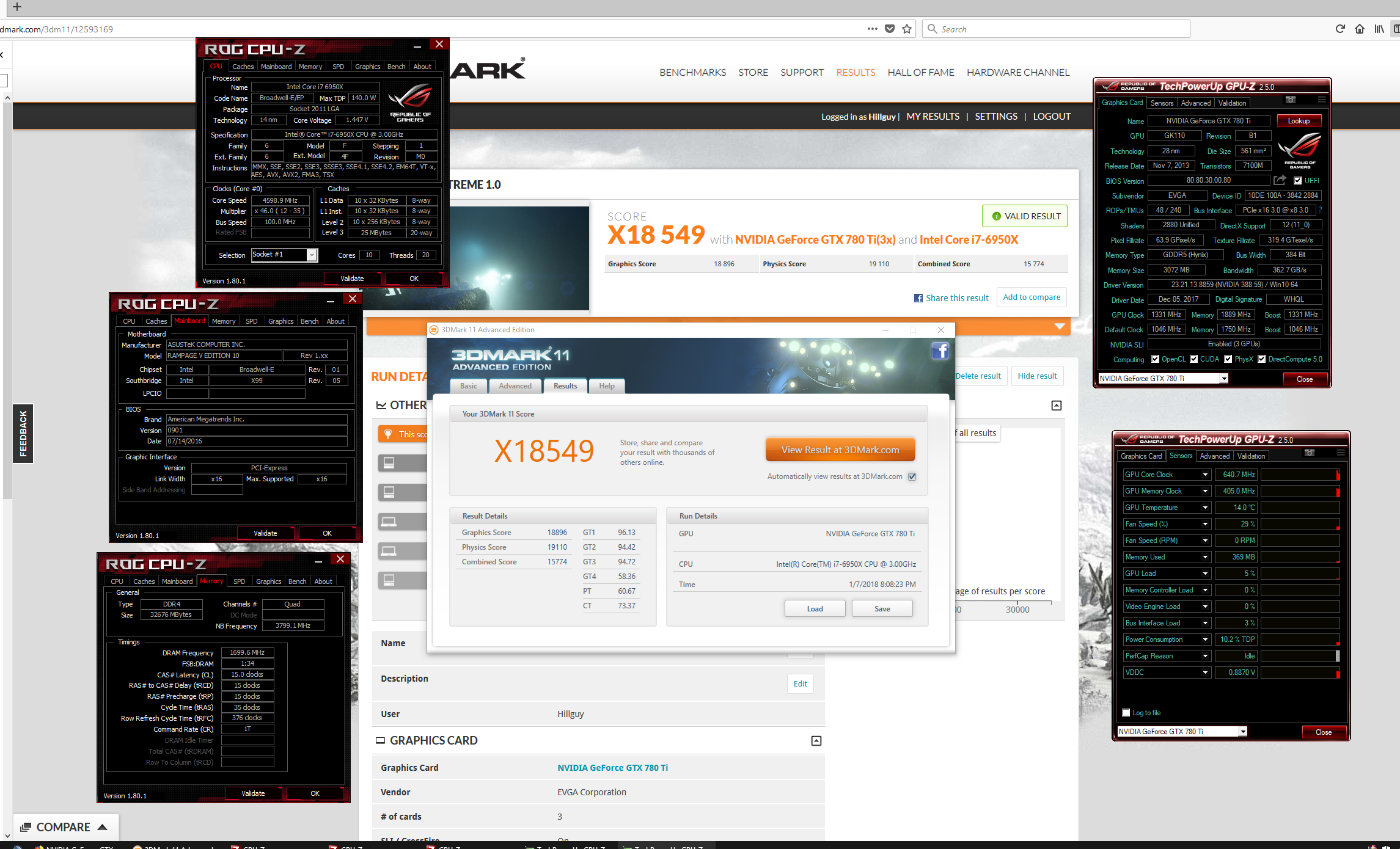
Task: Click the VDDC sensor graph
Action: pos(1300,672)
